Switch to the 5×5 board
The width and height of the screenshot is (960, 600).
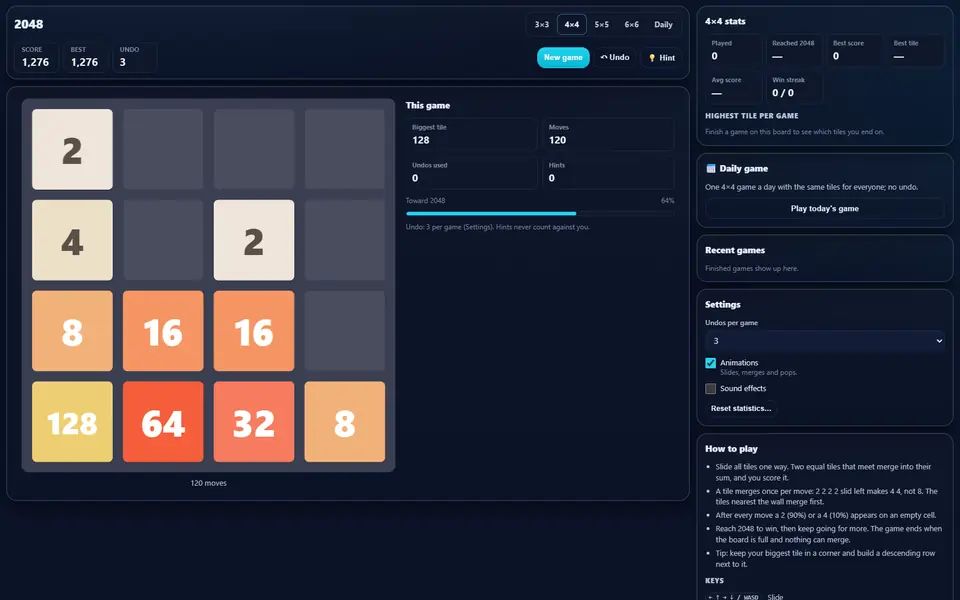pyautogui.click(x=601, y=24)
